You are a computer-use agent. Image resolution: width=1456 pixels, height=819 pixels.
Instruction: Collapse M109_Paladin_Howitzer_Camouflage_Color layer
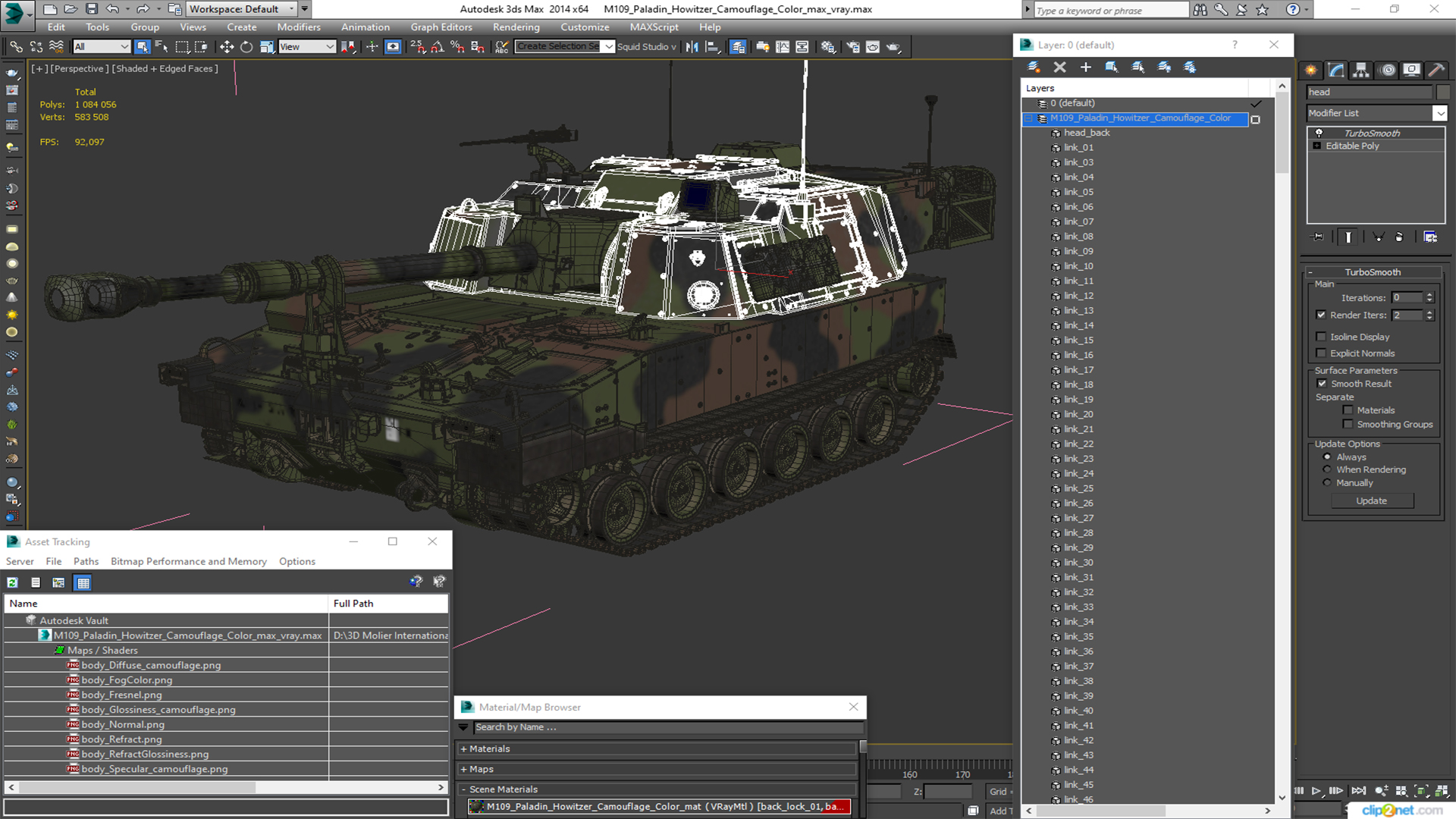(x=1029, y=119)
